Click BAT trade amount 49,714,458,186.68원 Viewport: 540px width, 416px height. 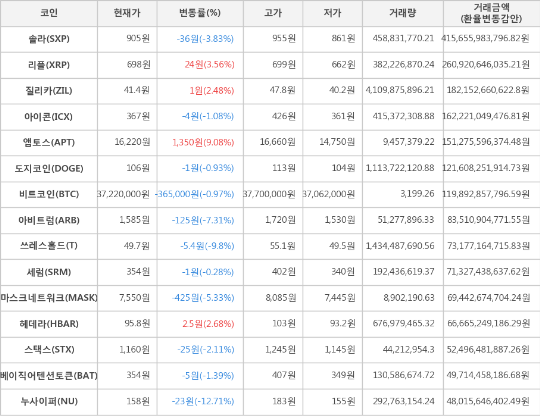(488, 375)
